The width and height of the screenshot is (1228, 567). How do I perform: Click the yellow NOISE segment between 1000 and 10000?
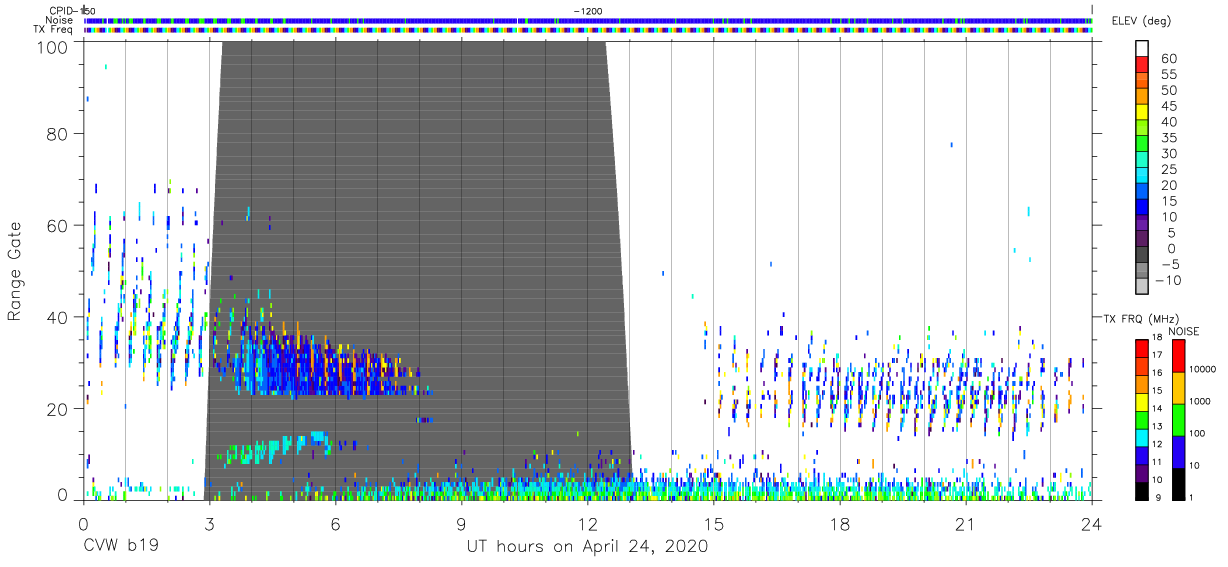click(x=1179, y=387)
